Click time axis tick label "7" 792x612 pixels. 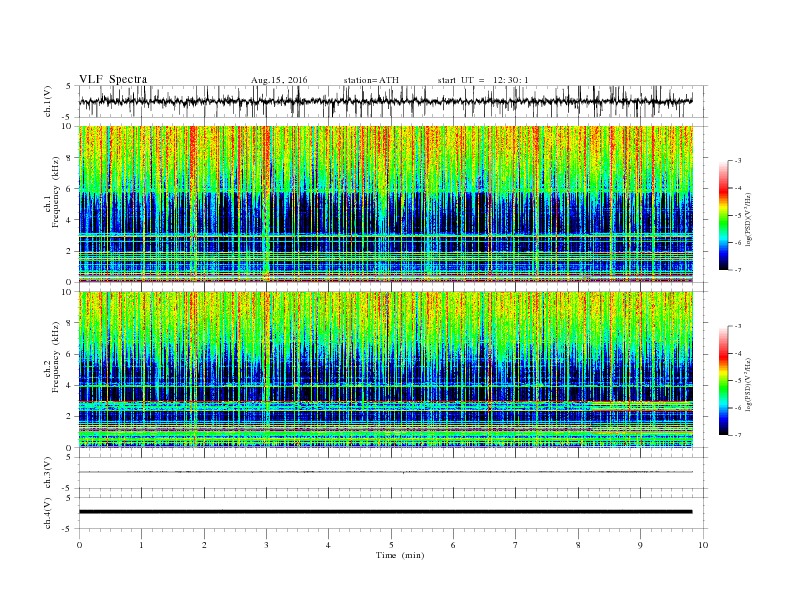tap(516, 545)
